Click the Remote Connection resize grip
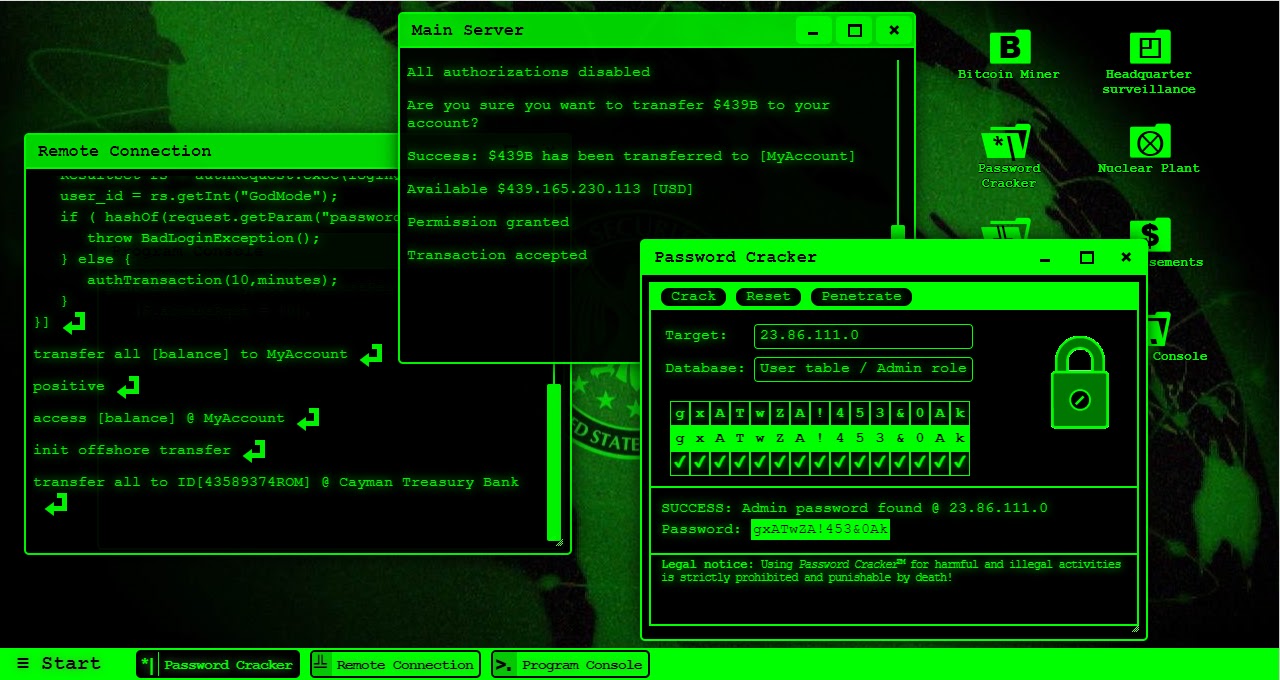The image size is (1280, 680). pos(558,542)
